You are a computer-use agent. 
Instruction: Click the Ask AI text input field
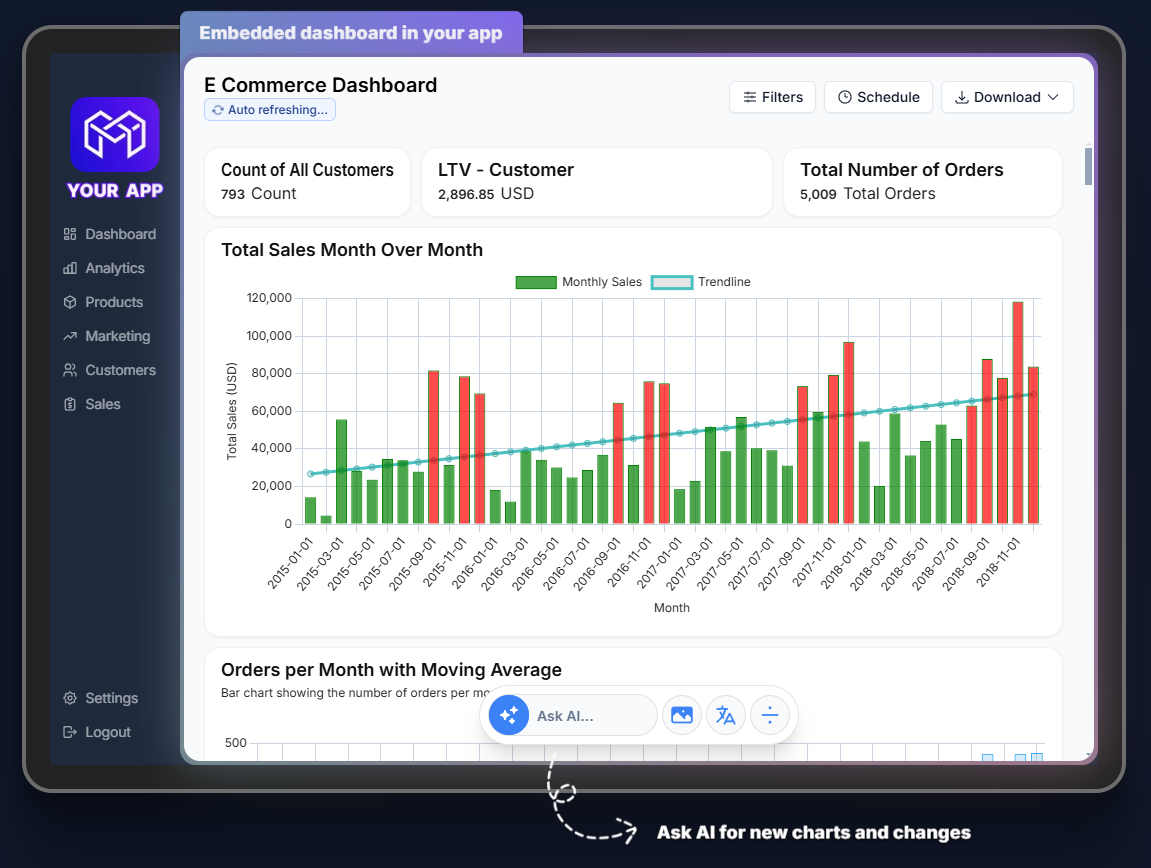590,715
